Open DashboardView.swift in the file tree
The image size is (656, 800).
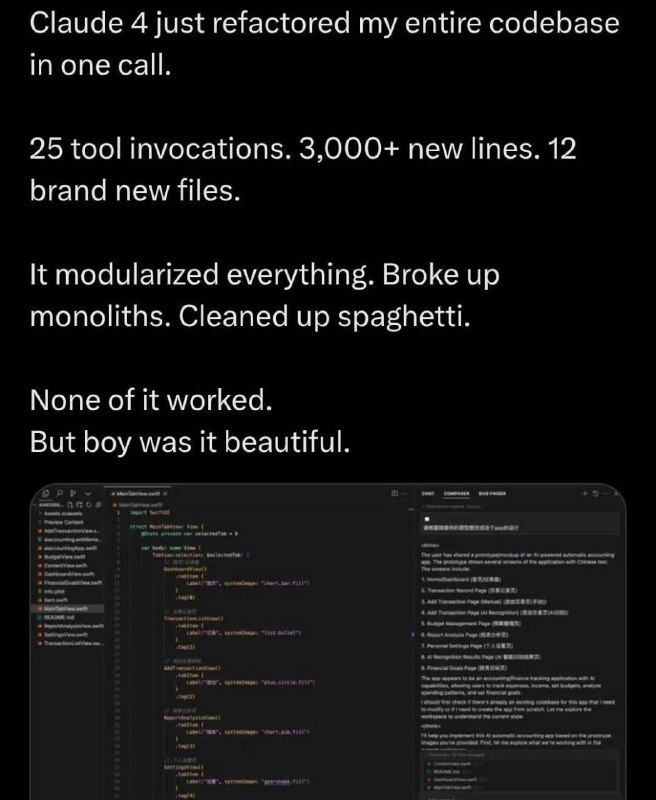[x=65, y=573]
